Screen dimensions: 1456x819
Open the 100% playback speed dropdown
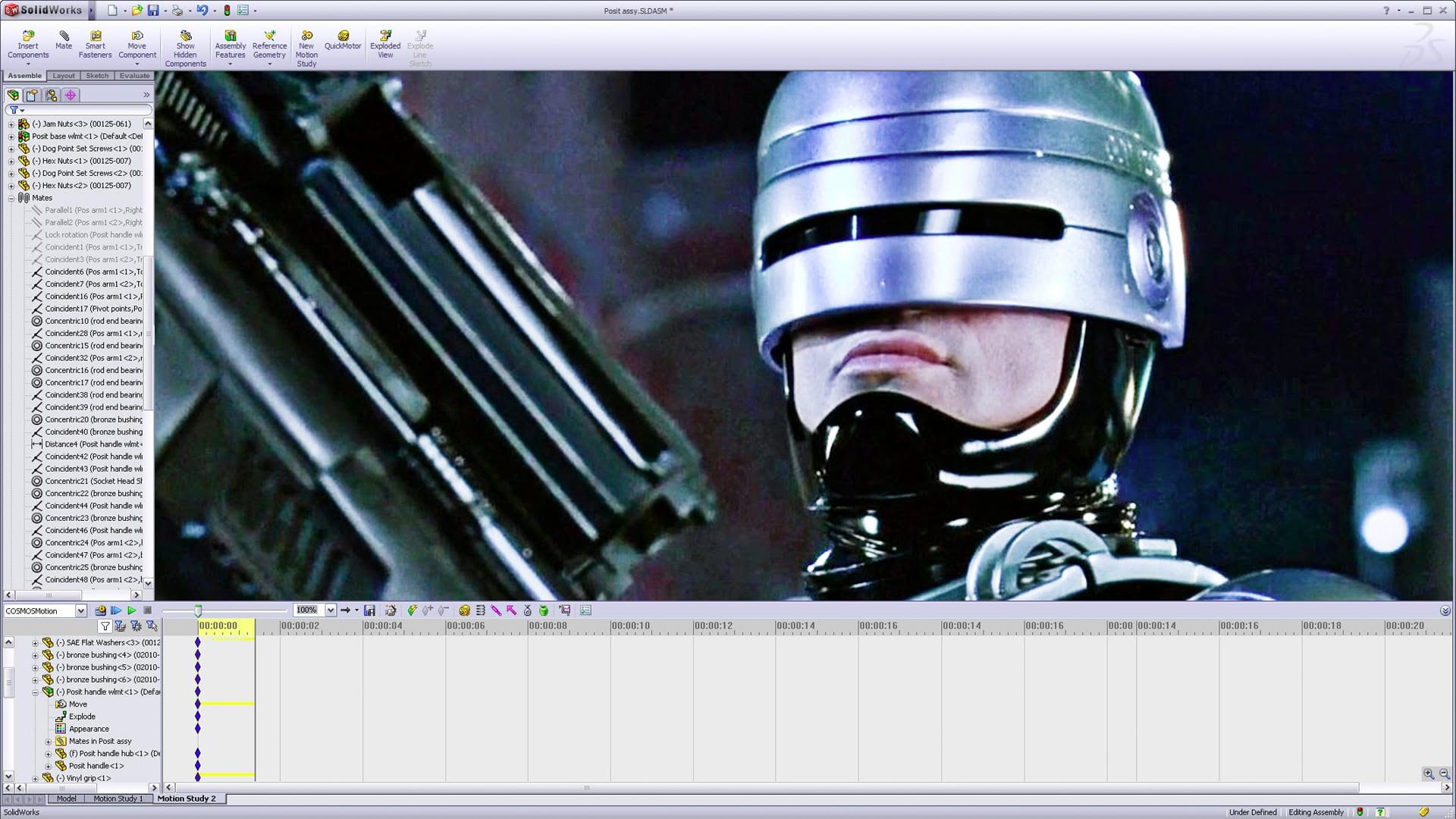tap(330, 610)
